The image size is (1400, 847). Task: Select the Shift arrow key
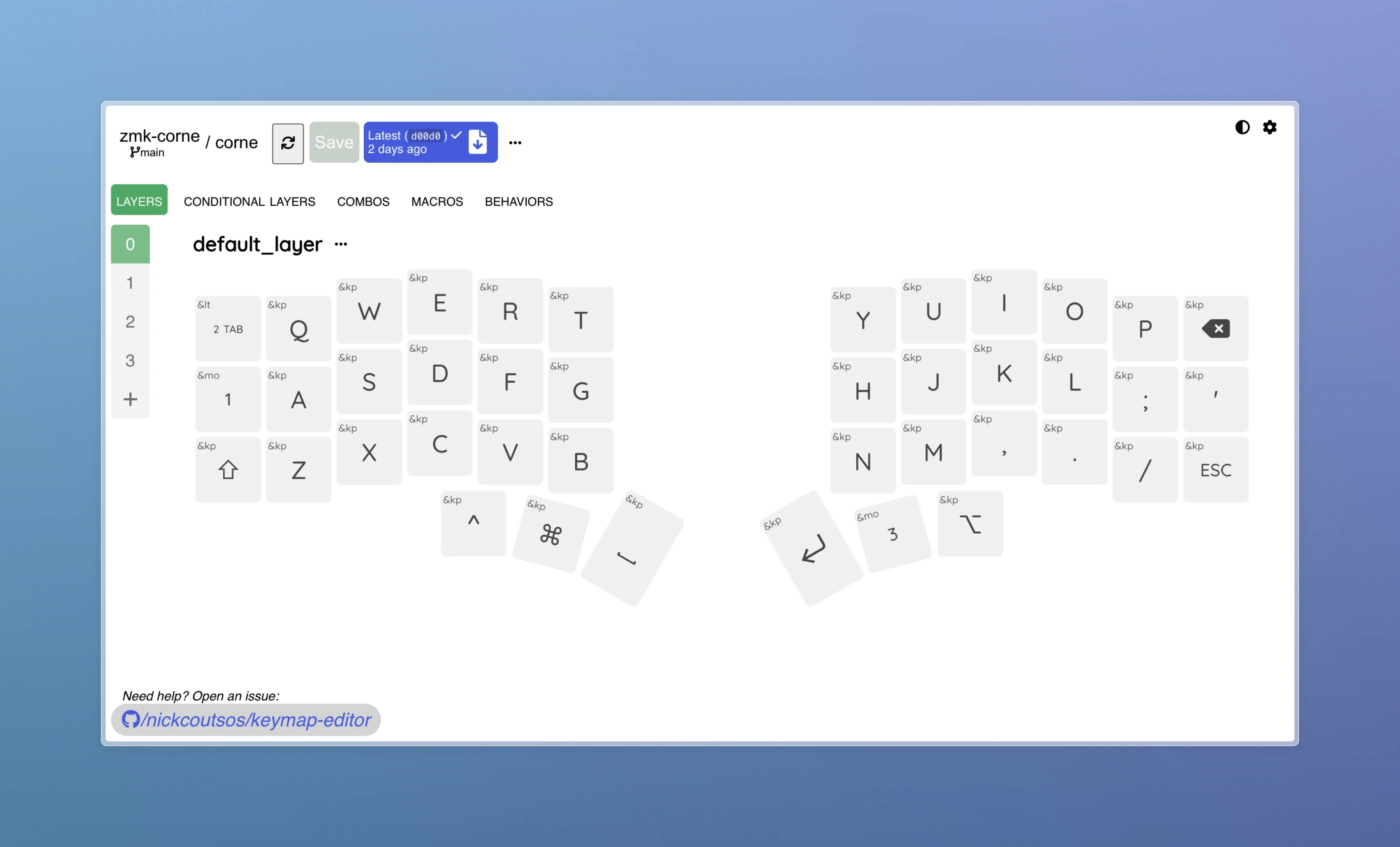228,470
